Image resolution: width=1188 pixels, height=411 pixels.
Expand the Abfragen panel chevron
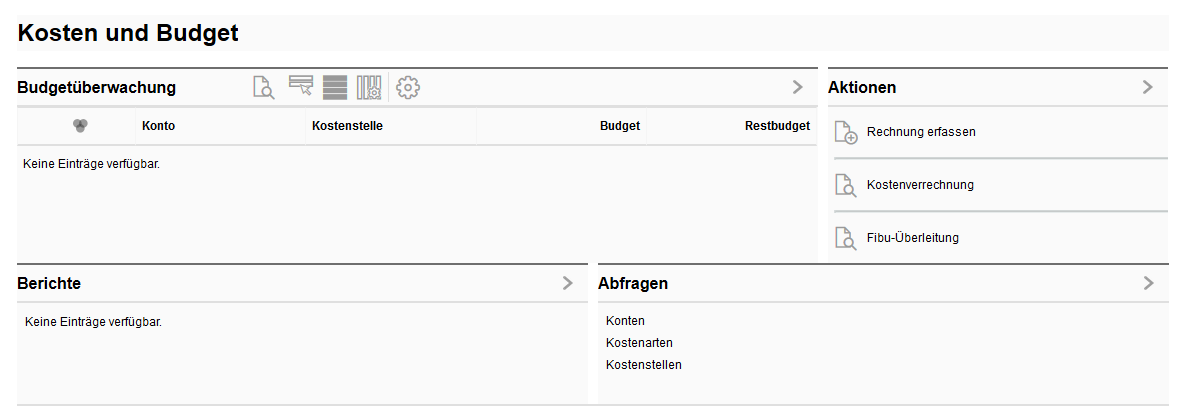tap(1147, 283)
